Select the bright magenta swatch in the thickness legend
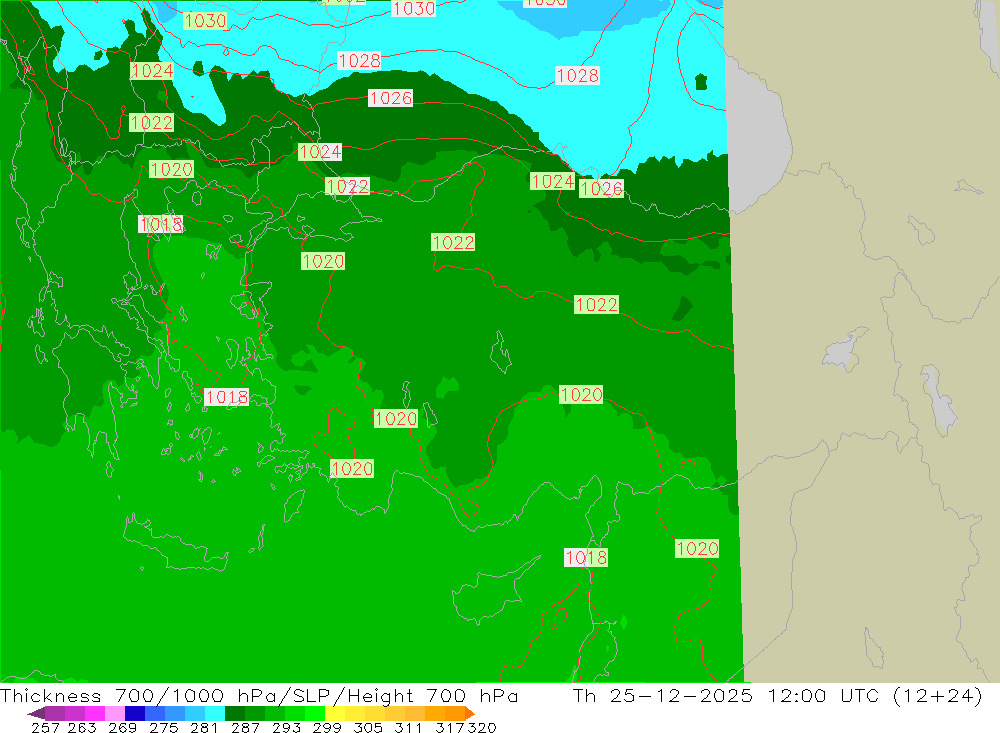 [95, 713]
